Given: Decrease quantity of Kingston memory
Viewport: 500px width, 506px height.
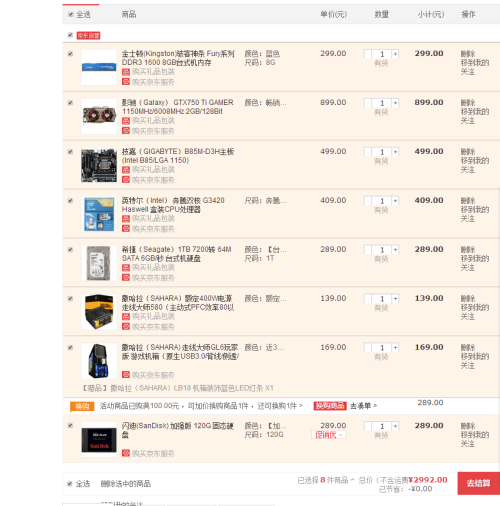Looking at the screenshot, I should click(368, 54).
